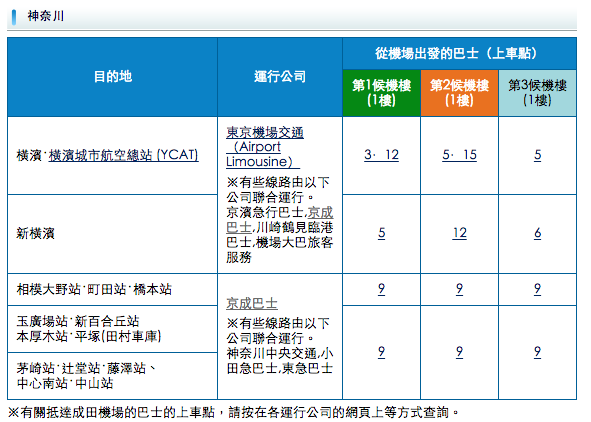
Task: Open 橫濱城市航空總站 (YCAT) link
Action: click(x=123, y=155)
